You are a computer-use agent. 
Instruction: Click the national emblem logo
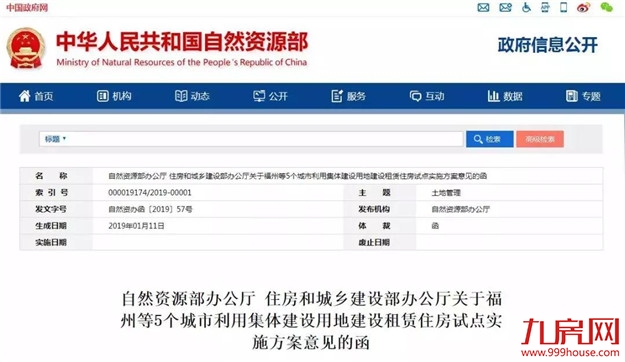pos(26,49)
